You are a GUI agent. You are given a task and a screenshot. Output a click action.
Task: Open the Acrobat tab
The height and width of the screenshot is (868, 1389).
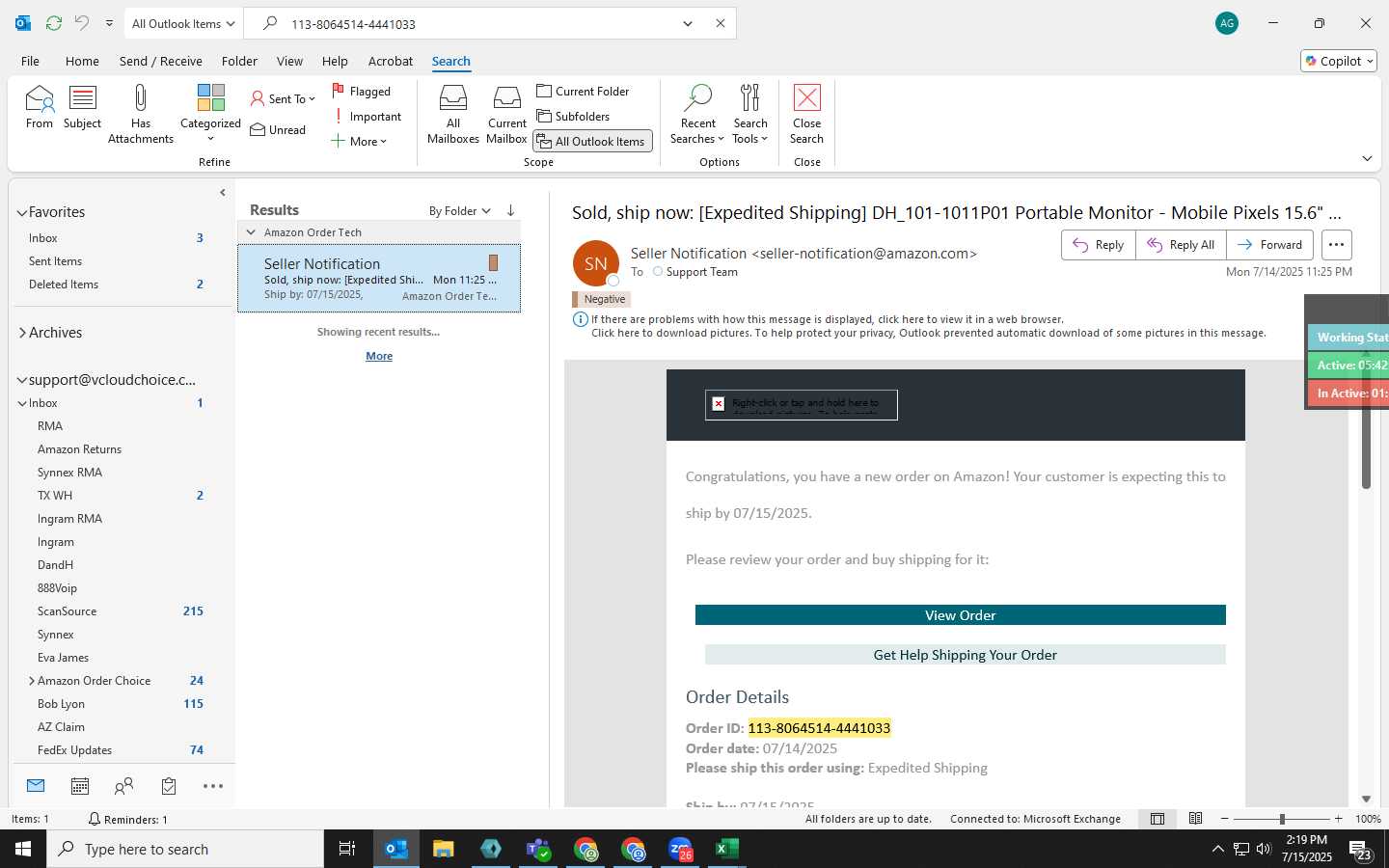(391, 61)
